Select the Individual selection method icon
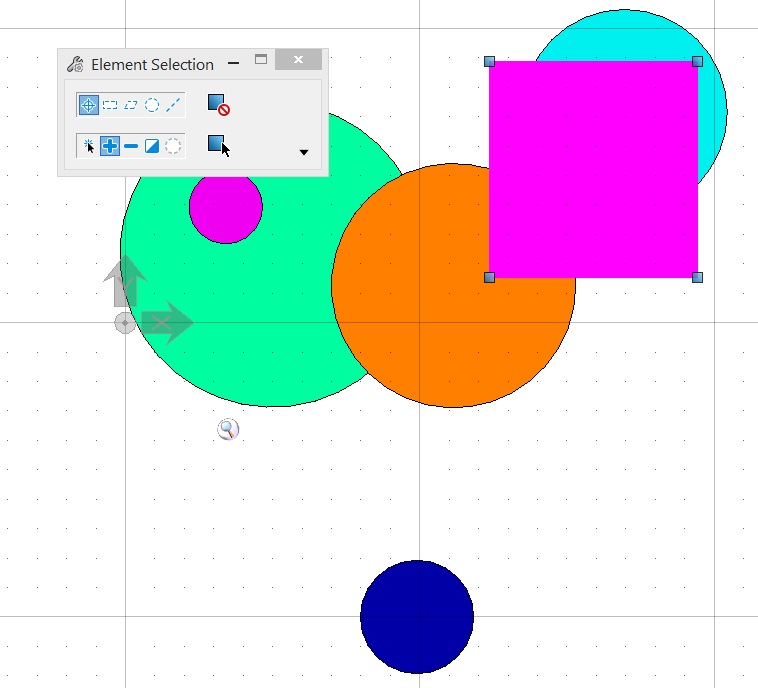Viewport: 758px width, 688px height. (88, 105)
